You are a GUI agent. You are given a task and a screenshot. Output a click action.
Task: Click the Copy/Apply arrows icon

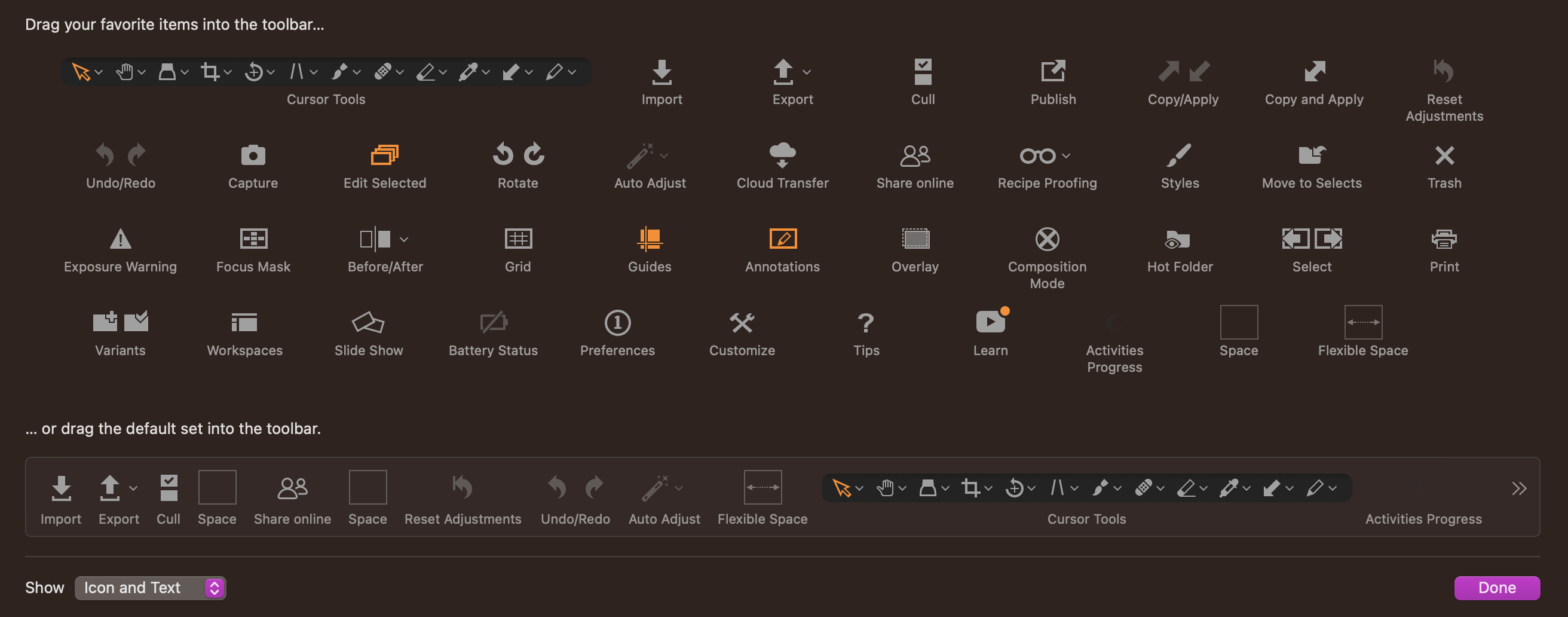point(1183,71)
